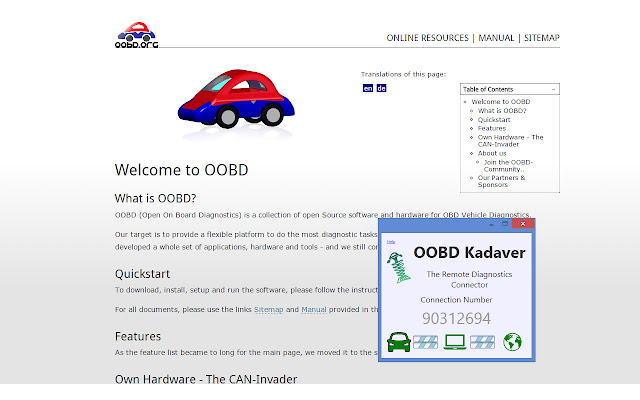Follow the Manual link in Quickstart text

click(313, 309)
